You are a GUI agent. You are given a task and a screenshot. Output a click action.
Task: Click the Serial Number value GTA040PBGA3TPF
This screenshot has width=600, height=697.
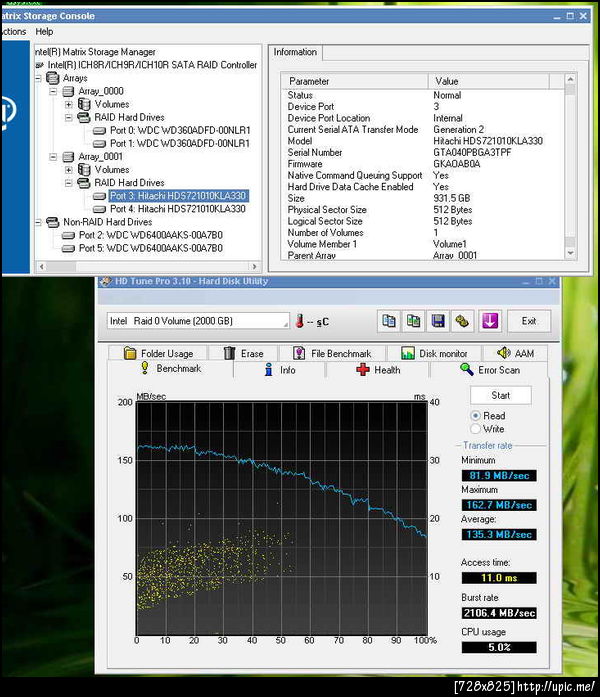coord(472,152)
